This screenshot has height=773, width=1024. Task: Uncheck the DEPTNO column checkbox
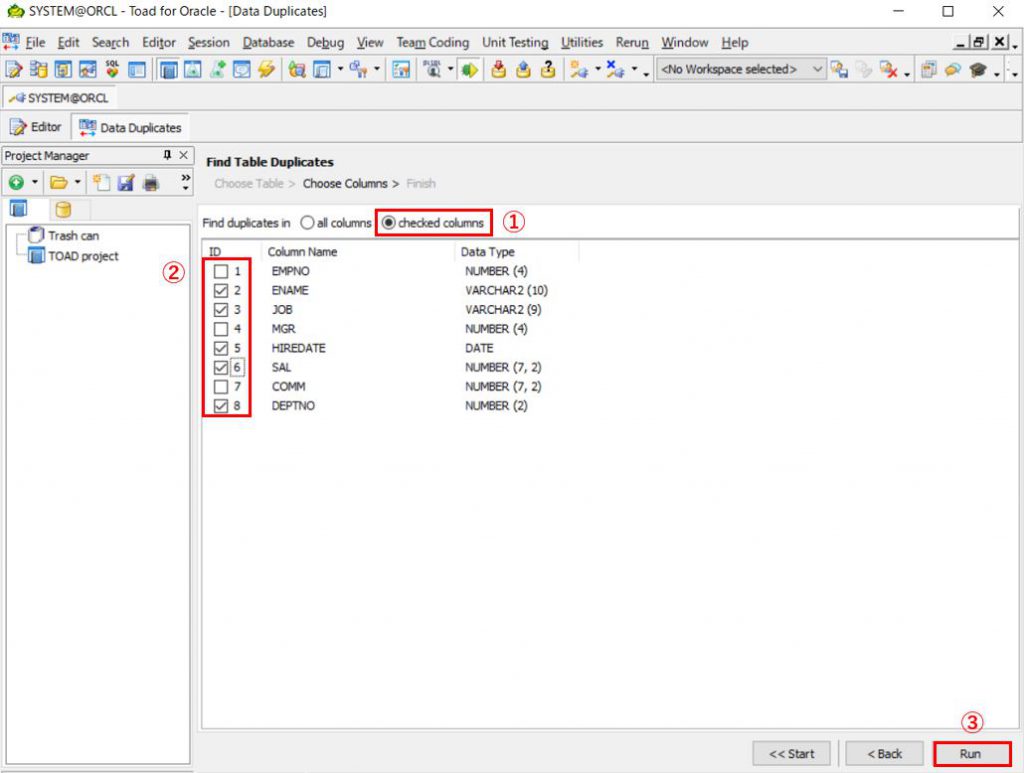pyautogui.click(x=221, y=406)
